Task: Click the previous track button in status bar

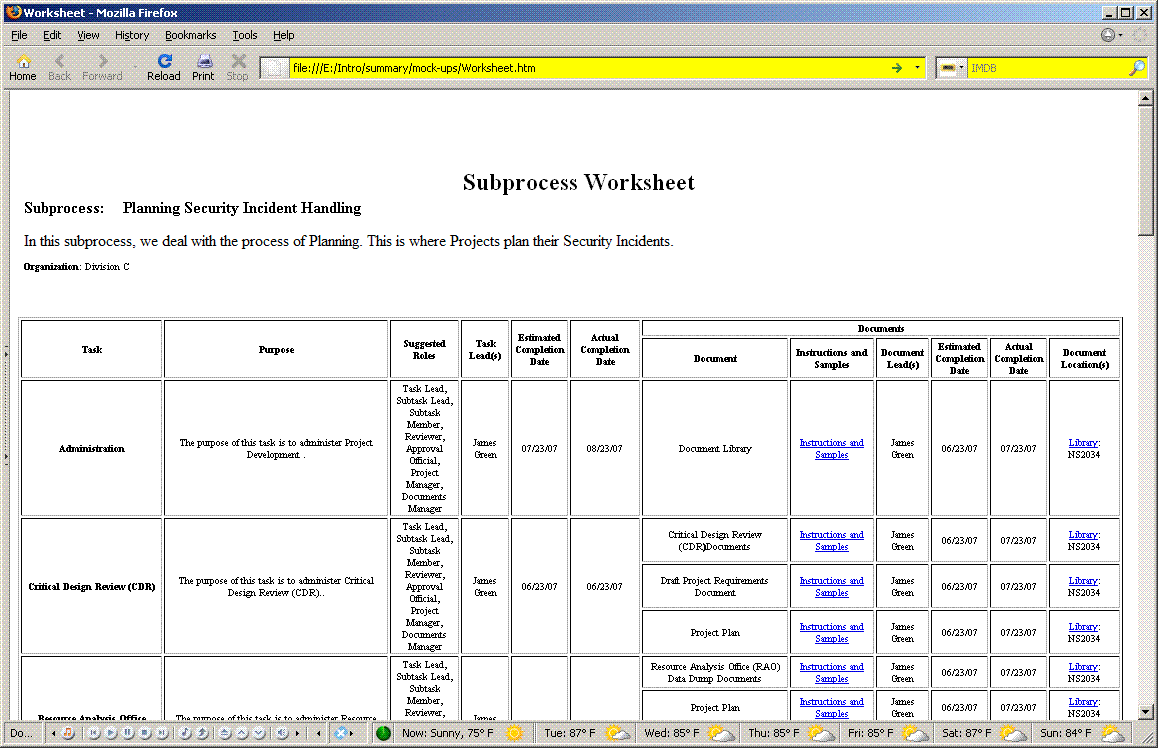Action: click(x=94, y=733)
